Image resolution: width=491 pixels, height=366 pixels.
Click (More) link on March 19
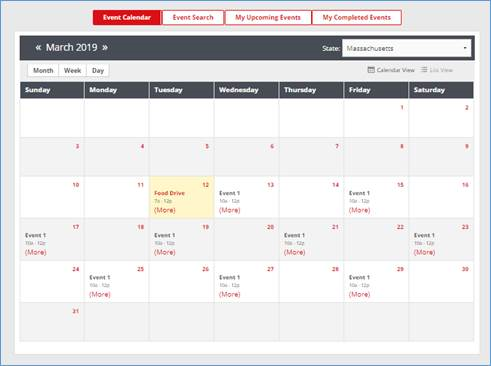point(165,252)
